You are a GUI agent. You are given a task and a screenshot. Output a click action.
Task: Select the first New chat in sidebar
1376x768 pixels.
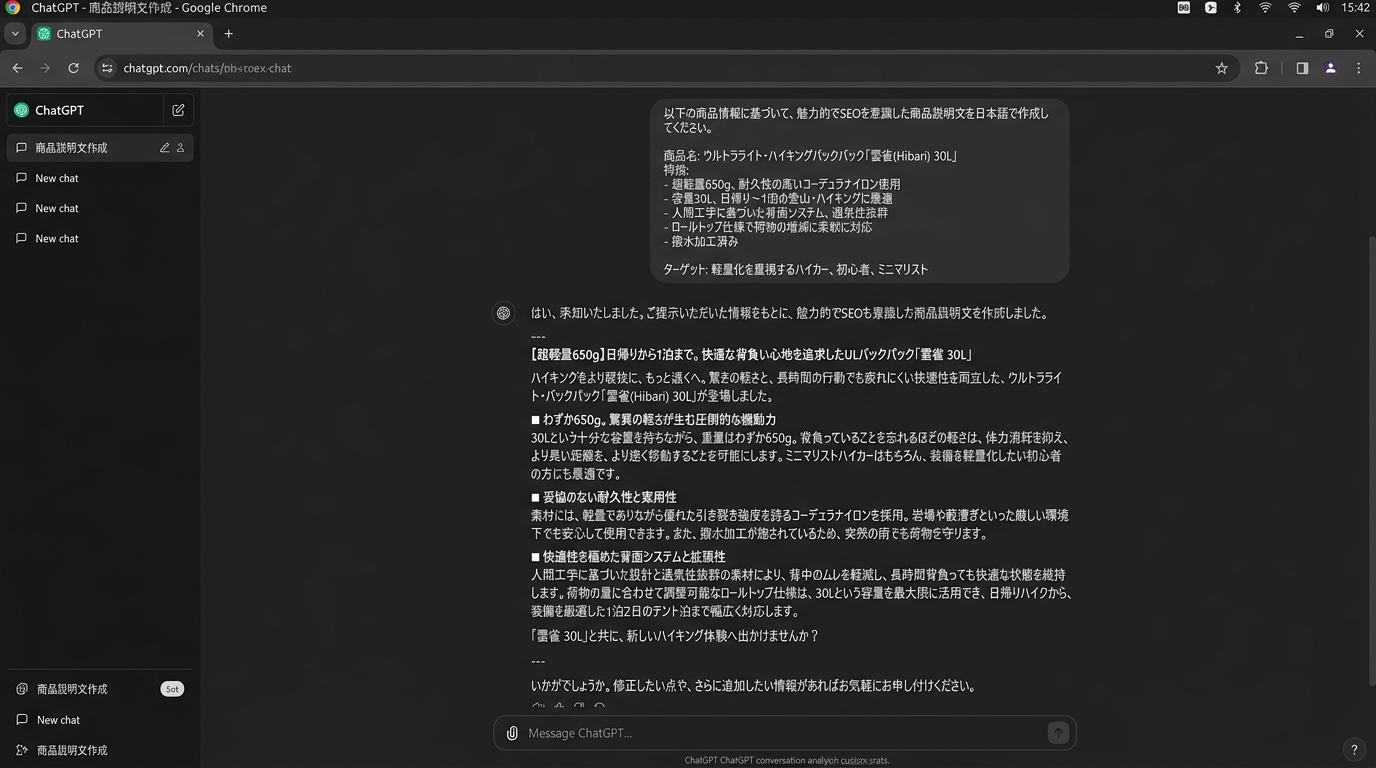(x=57, y=178)
